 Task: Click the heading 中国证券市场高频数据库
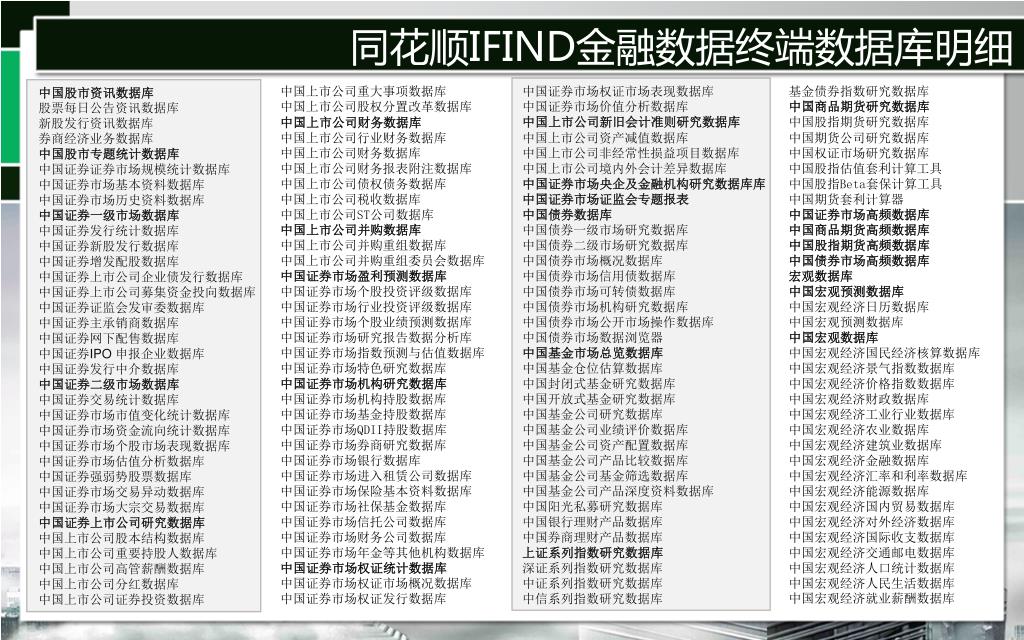coord(859,215)
